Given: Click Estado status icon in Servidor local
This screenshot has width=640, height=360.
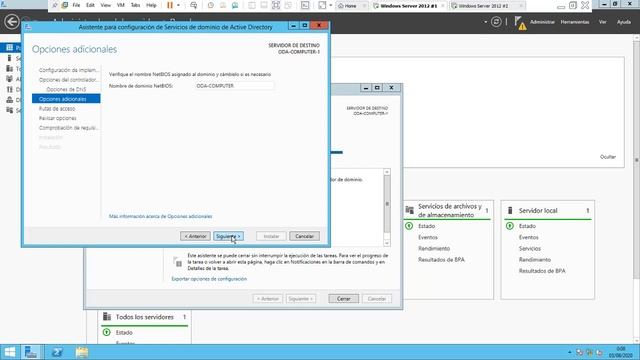Looking at the screenshot, I should click(x=510, y=226).
